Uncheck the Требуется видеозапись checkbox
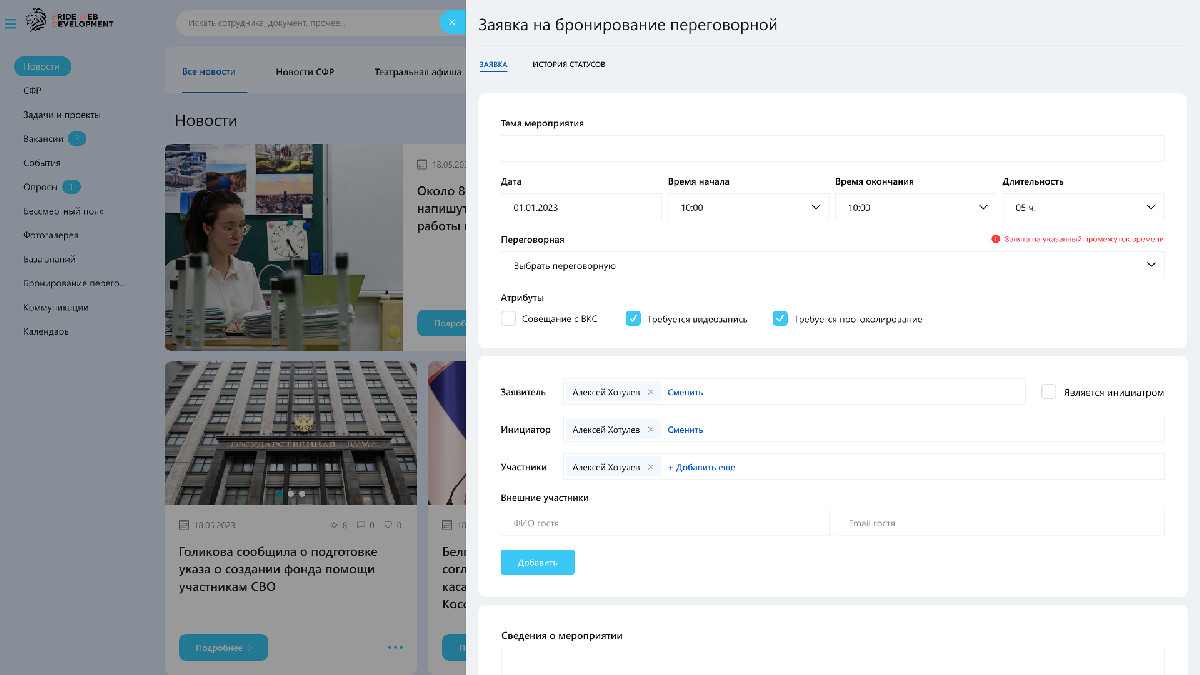This screenshot has height=675, width=1200. tap(633, 319)
